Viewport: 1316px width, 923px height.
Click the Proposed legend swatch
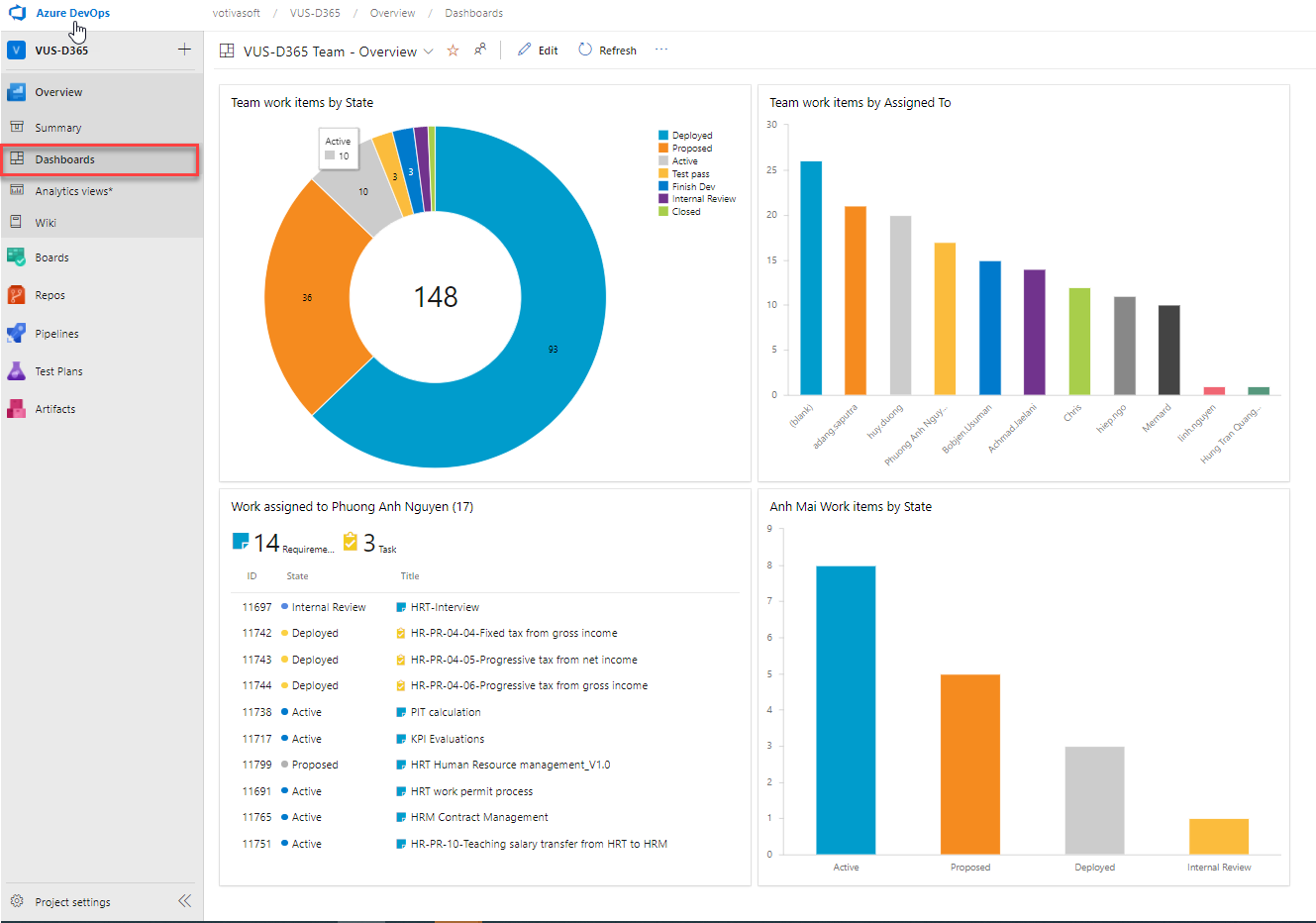tap(663, 149)
